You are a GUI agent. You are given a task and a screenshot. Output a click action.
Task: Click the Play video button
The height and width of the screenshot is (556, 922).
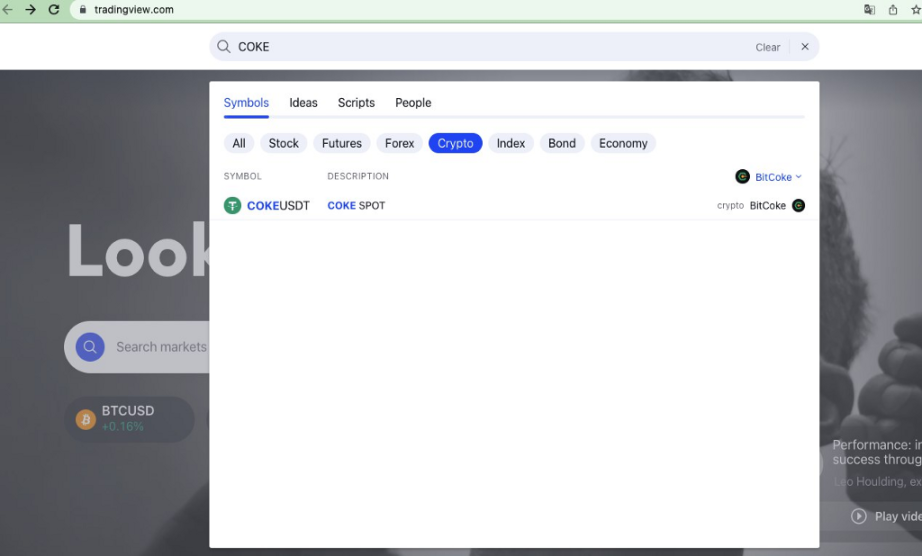coord(886,516)
